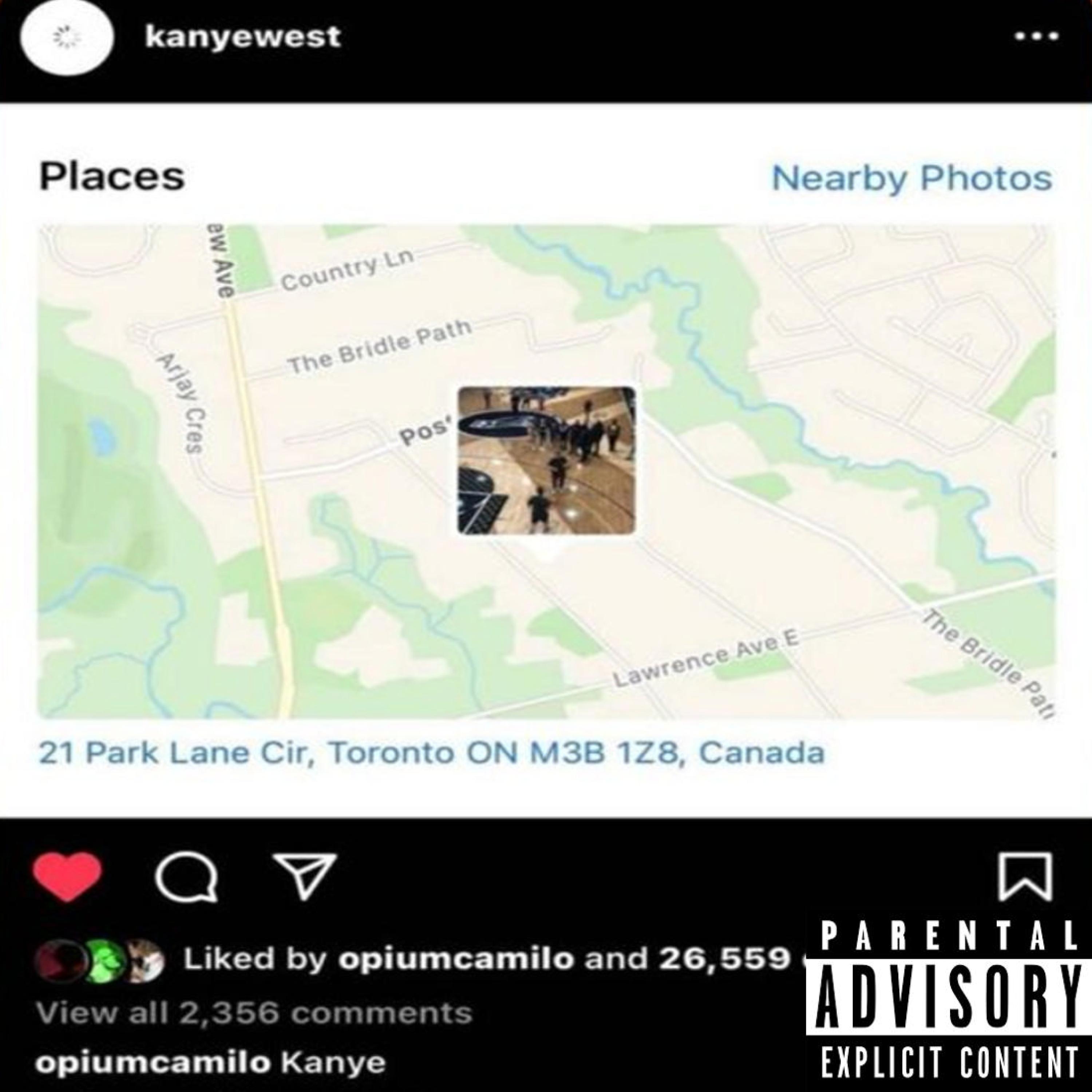The image size is (1092, 1092).
Task: View all 2,356 comments
Action: tap(254, 1012)
